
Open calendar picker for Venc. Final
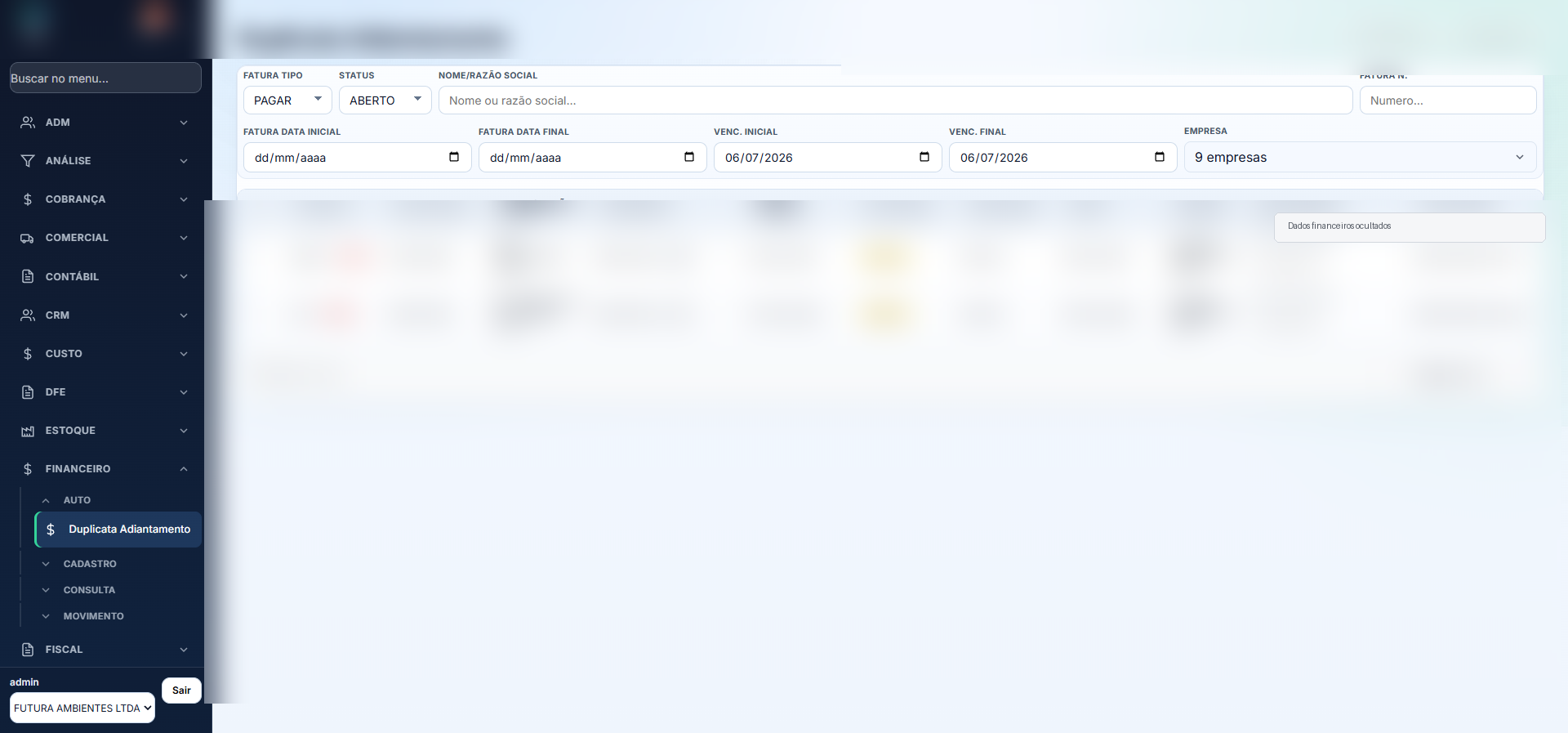point(1160,157)
